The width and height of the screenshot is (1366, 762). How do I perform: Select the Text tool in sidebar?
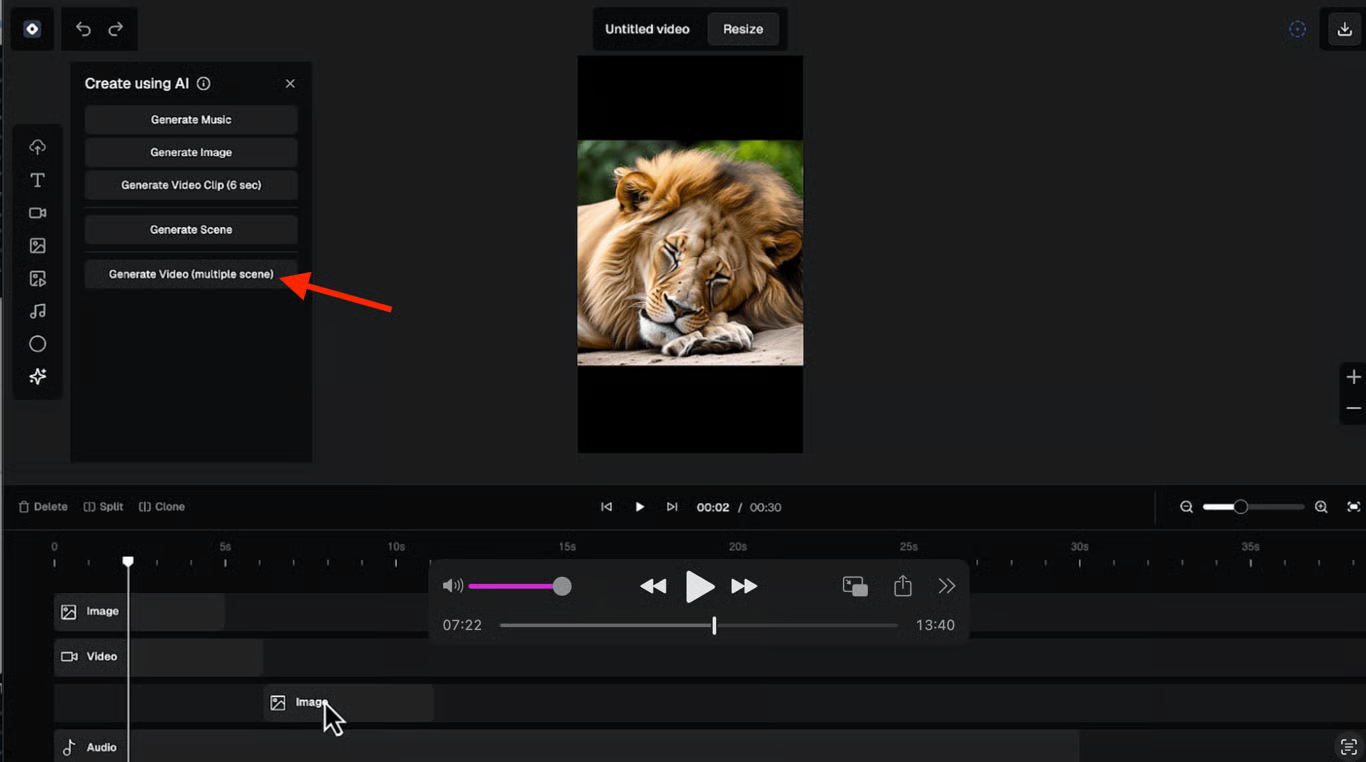click(37, 180)
